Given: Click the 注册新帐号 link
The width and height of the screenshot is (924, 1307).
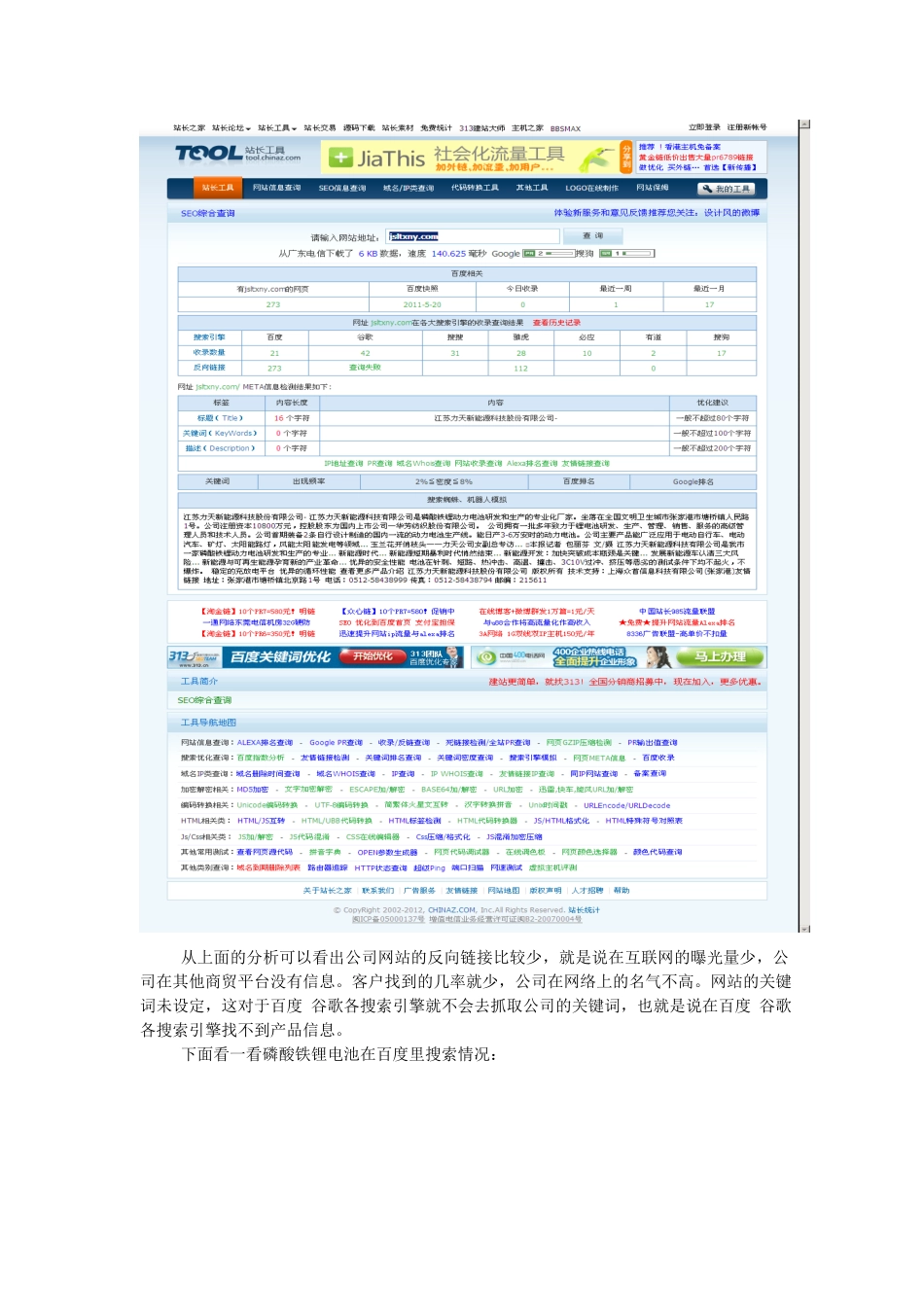Looking at the screenshot, I should 747,127.
